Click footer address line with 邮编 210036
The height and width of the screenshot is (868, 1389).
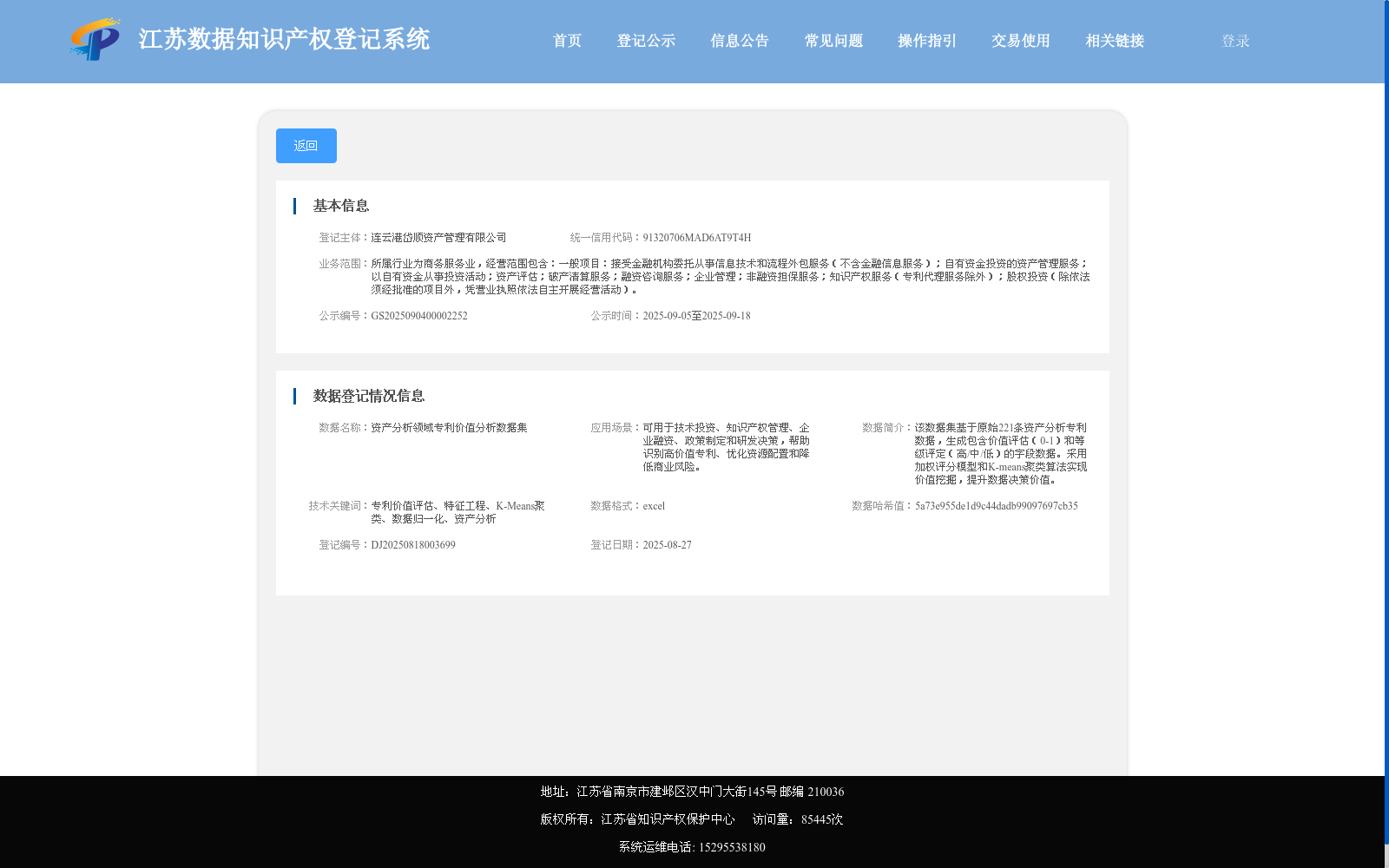692,792
